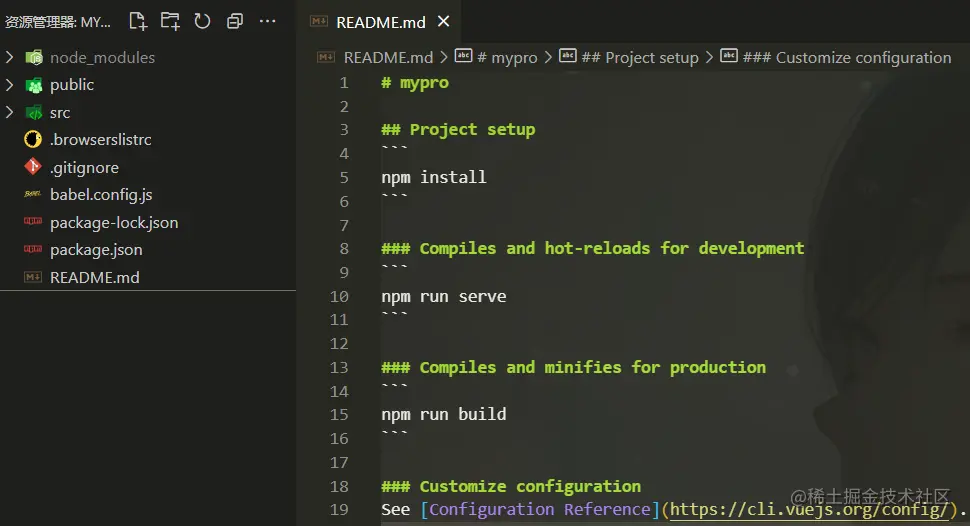Close the README.md editor tab
This screenshot has height=526, width=970.
(444, 22)
